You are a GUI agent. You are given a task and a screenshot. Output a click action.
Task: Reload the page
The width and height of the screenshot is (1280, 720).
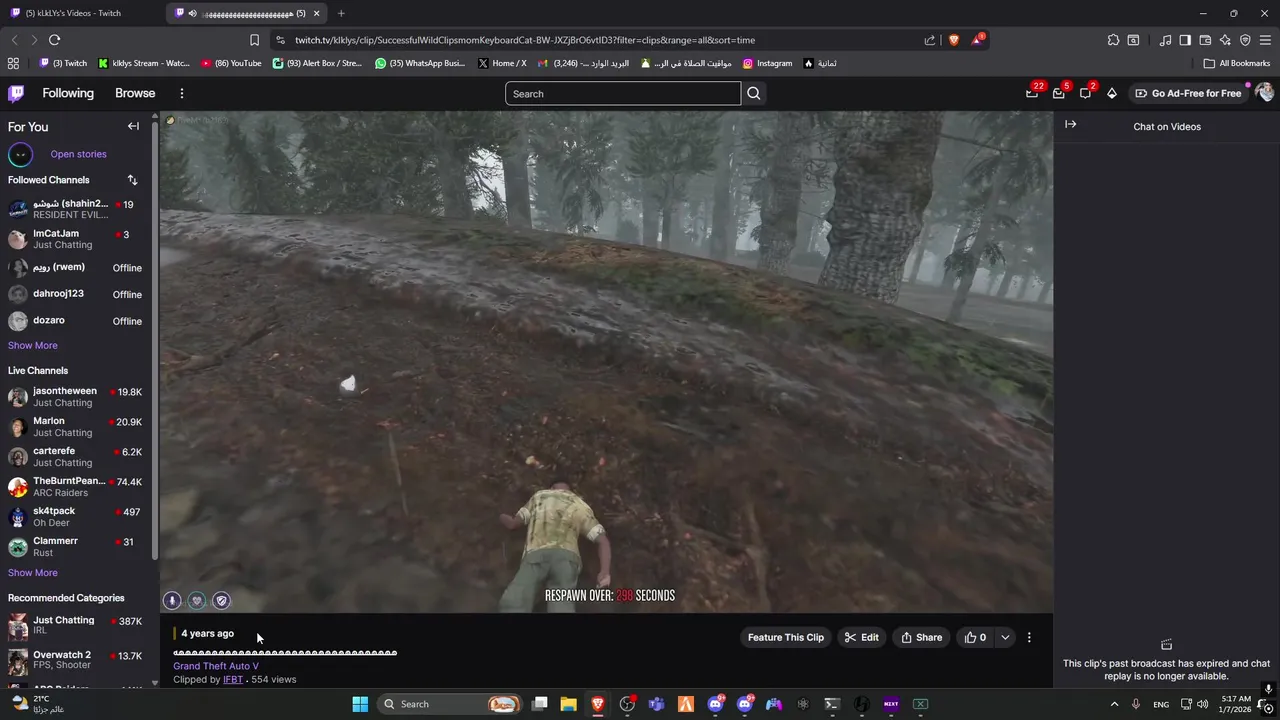pos(54,40)
